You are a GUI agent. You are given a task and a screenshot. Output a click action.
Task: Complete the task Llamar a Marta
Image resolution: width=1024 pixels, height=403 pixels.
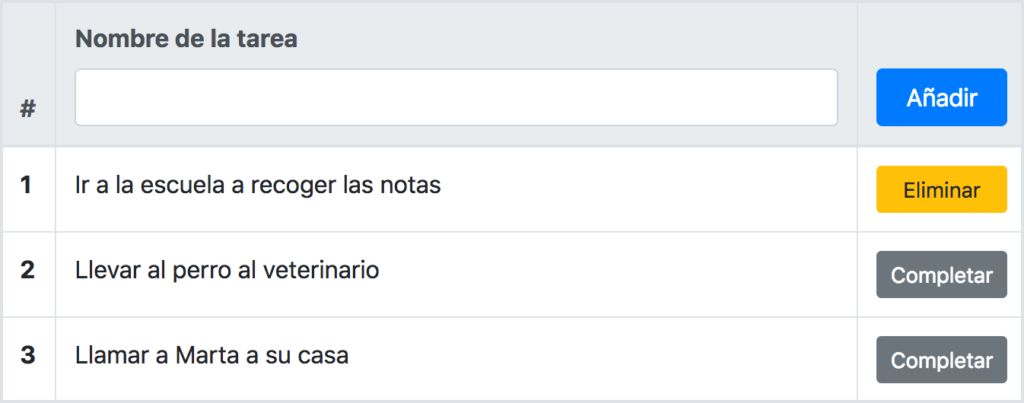coord(941,359)
